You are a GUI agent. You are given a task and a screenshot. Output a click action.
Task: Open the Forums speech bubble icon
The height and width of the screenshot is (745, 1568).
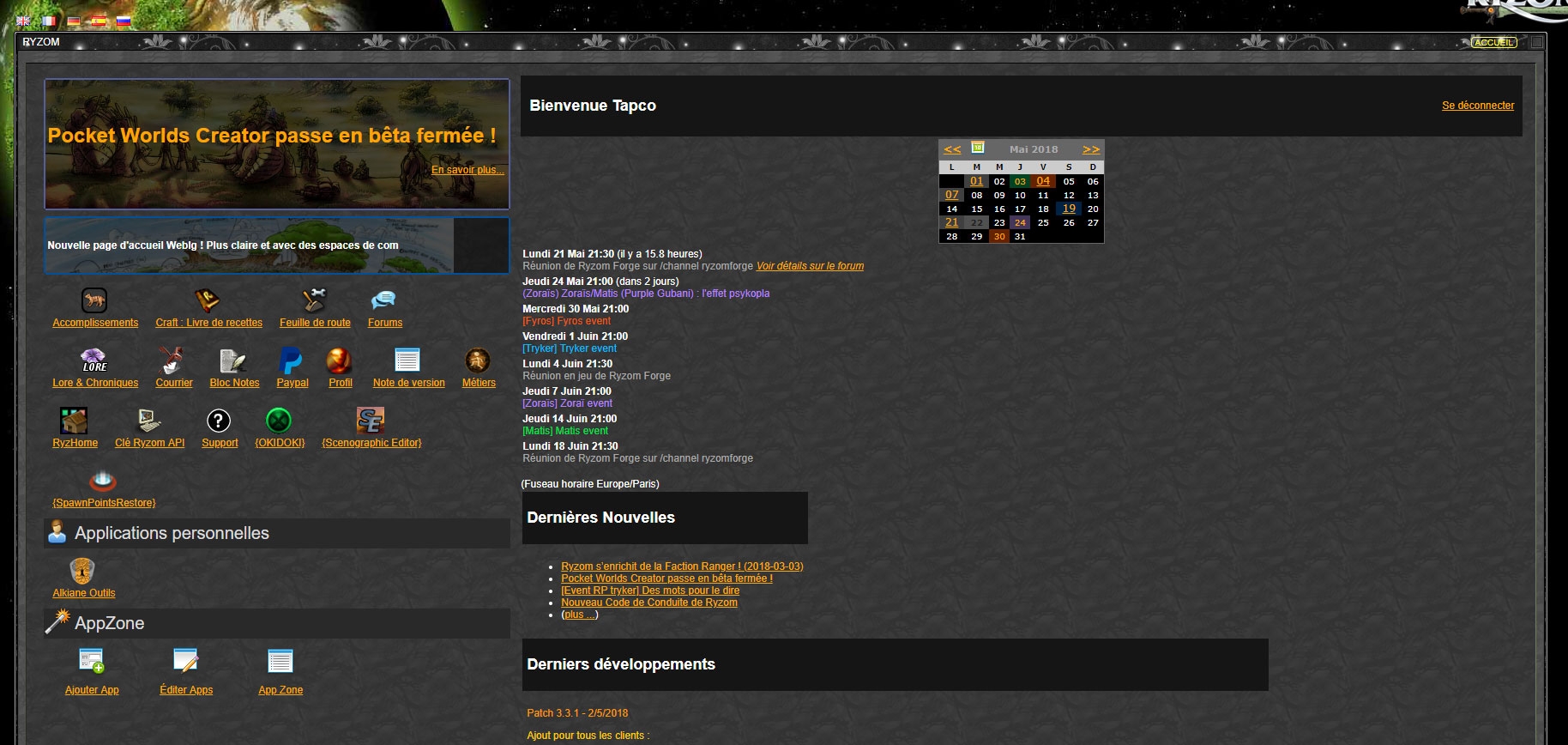click(383, 300)
